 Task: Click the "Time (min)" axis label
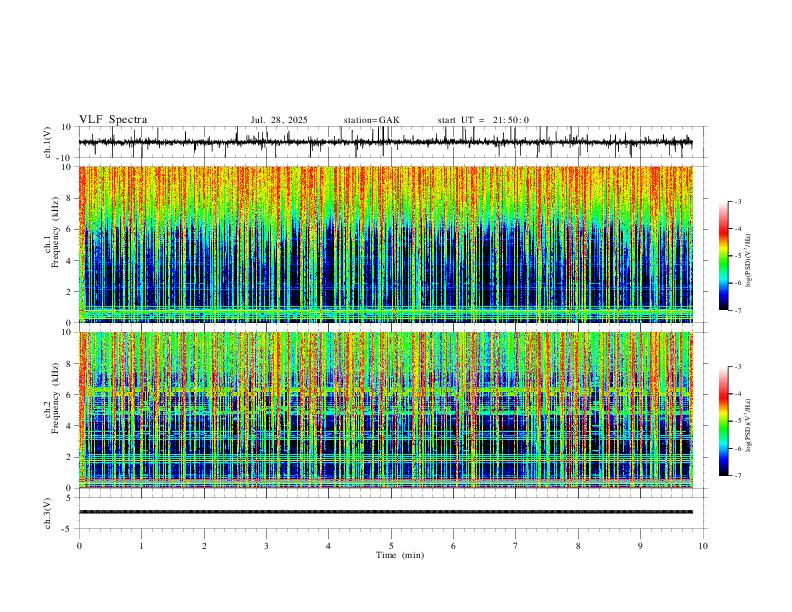[x=400, y=555]
